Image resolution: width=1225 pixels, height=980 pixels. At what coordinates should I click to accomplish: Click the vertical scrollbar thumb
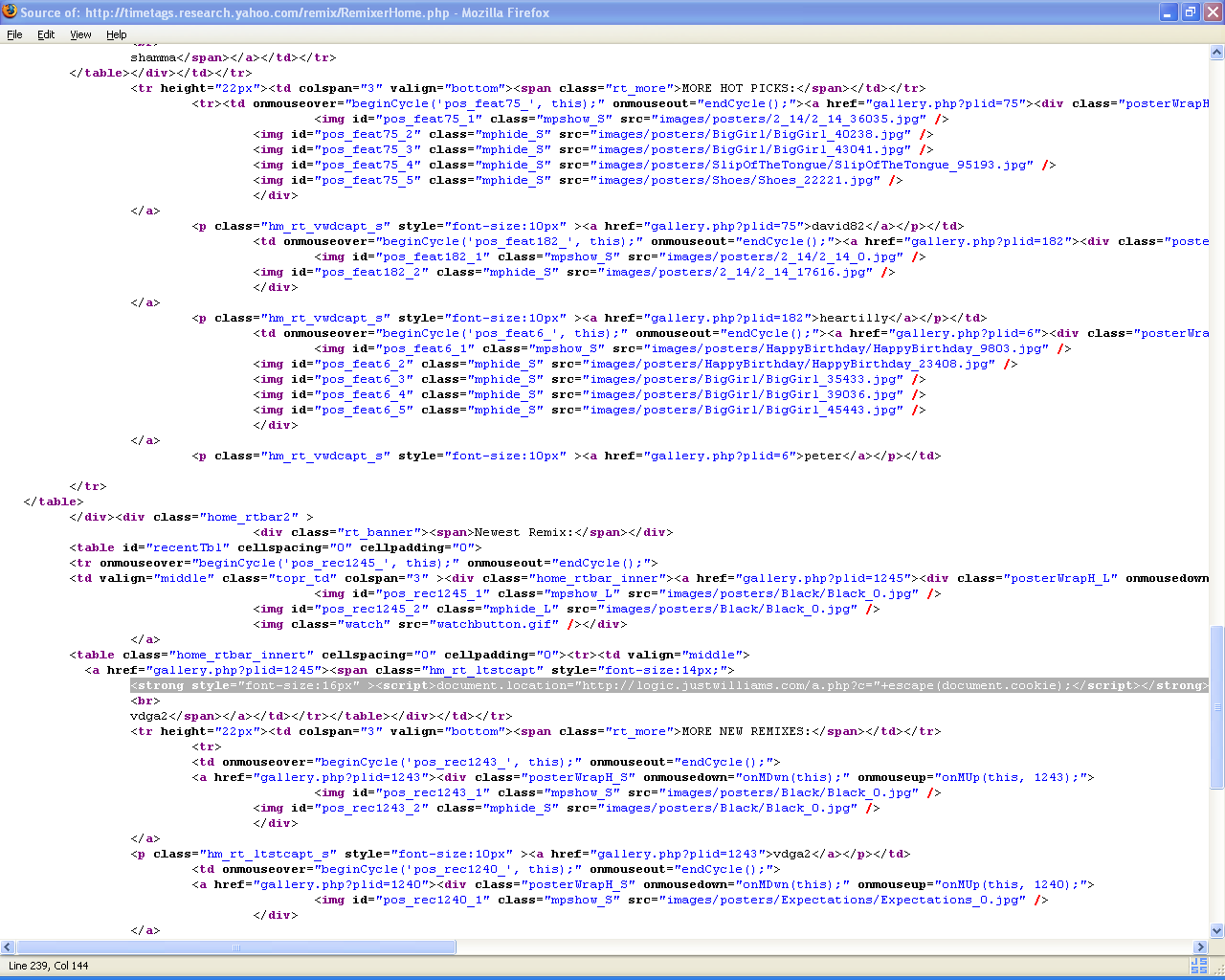(1217, 707)
